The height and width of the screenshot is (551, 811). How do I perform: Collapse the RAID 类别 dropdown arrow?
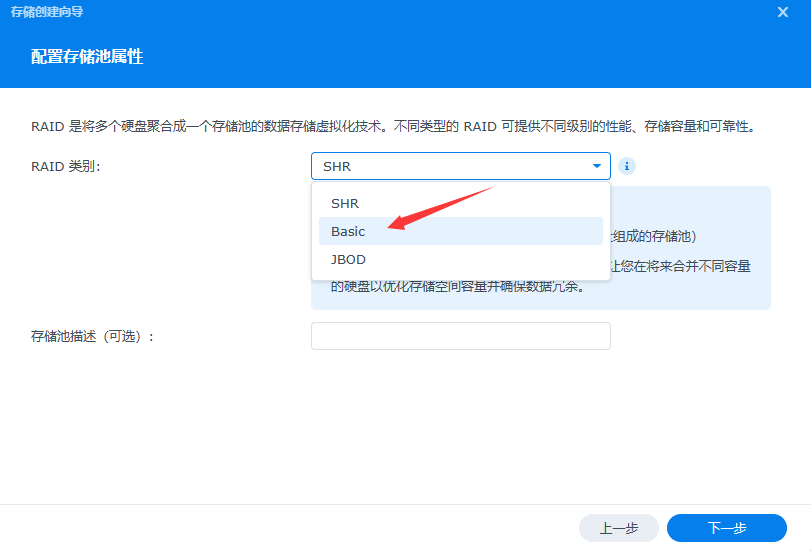tap(596, 166)
